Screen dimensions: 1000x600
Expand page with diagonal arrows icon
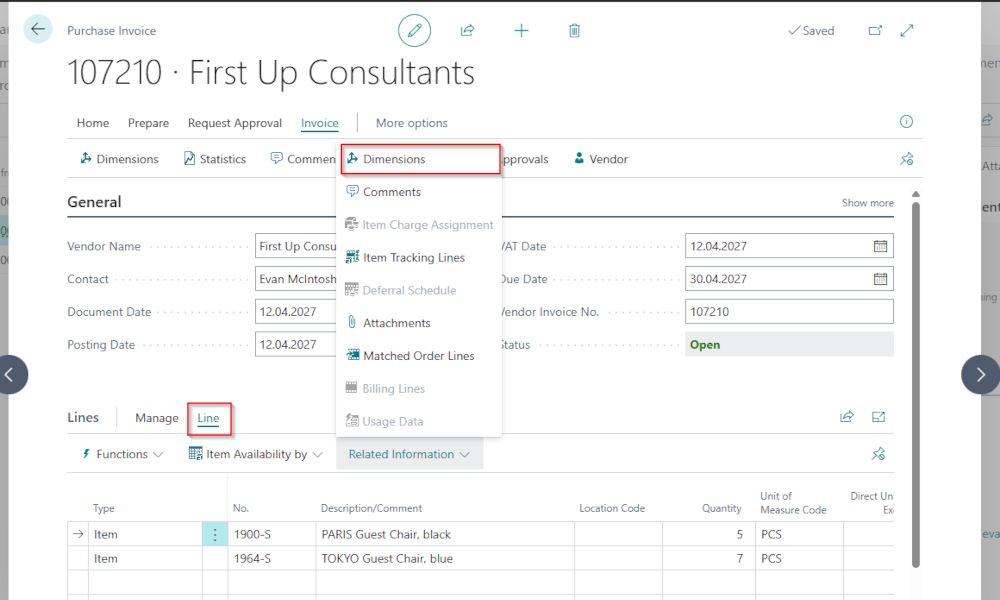coord(907,31)
